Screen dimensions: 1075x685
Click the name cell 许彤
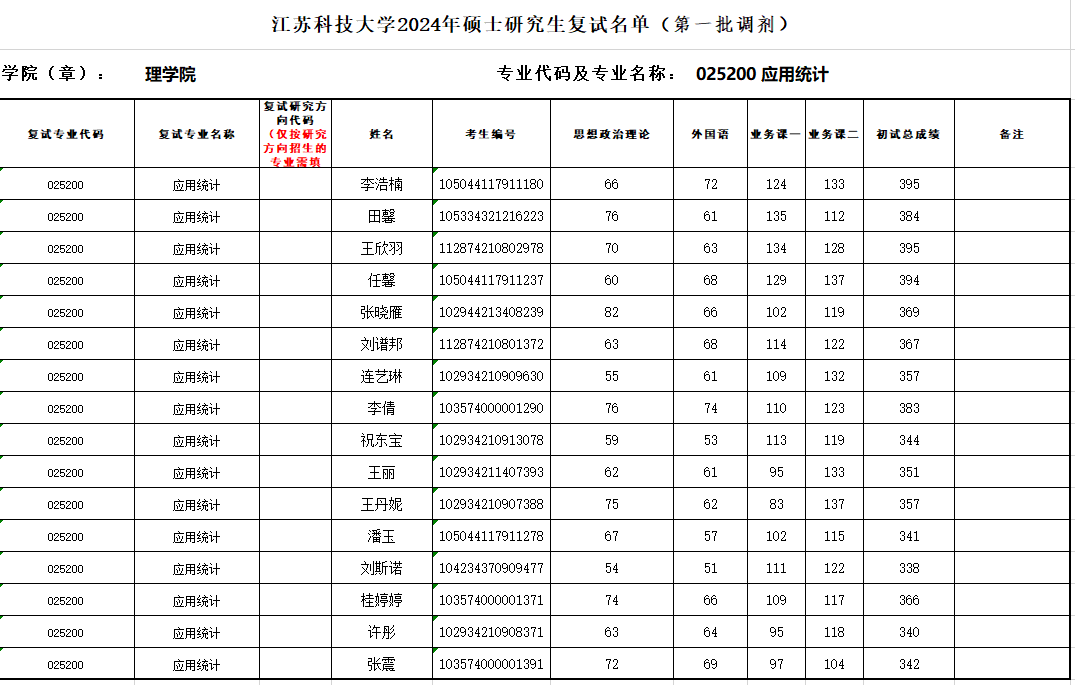pyautogui.click(x=382, y=632)
